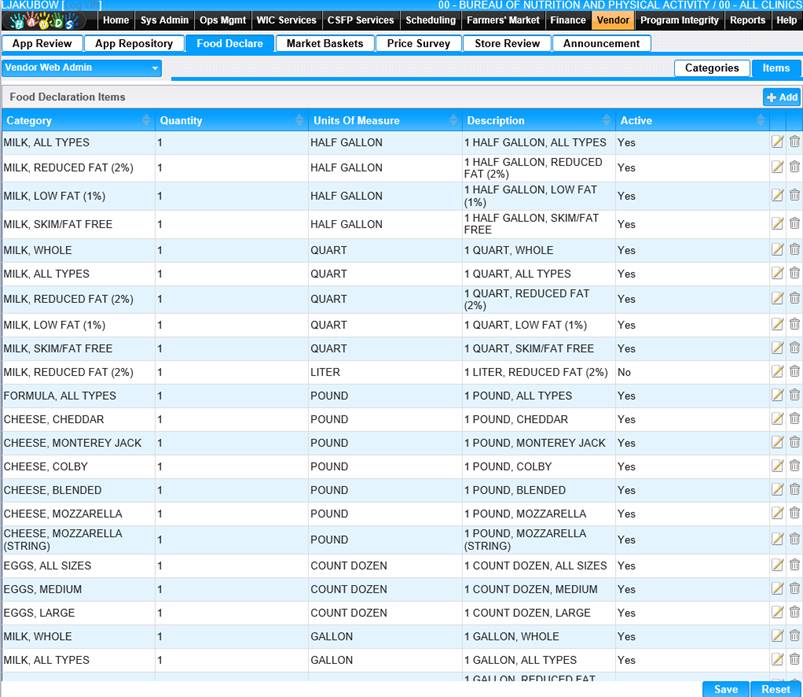Edit the CHEESE, MONTEREY JACK row
The image size is (803, 697).
tap(777, 442)
